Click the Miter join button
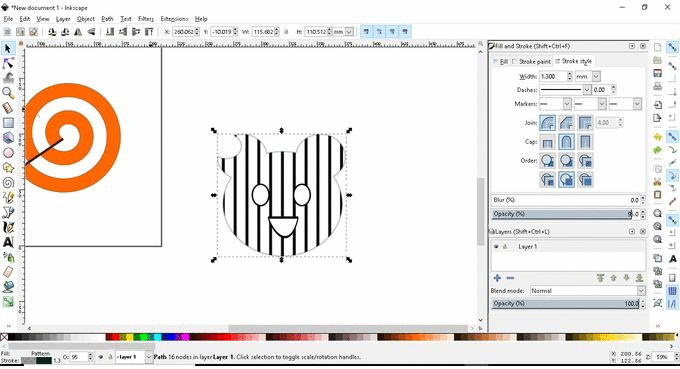The image size is (680, 369). tap(585, 123)
